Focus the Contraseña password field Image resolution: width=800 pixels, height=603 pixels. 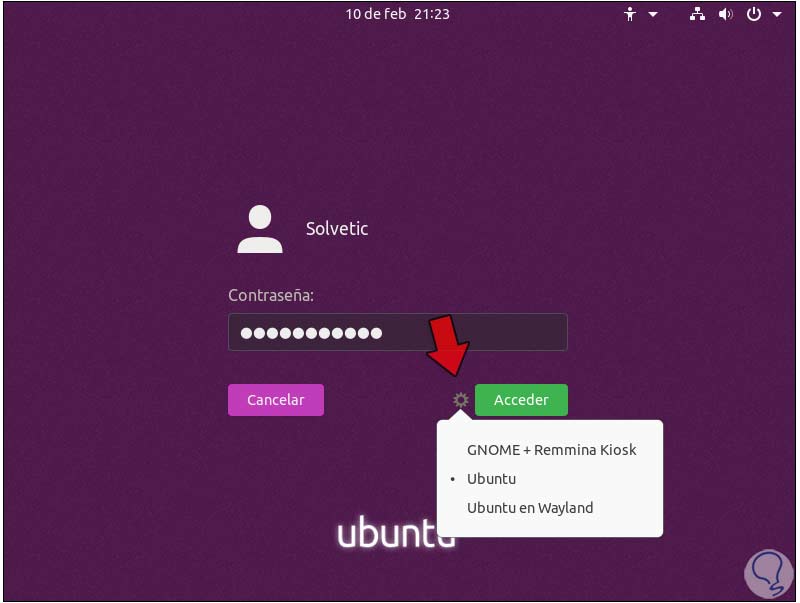click(x=397, y=332)
